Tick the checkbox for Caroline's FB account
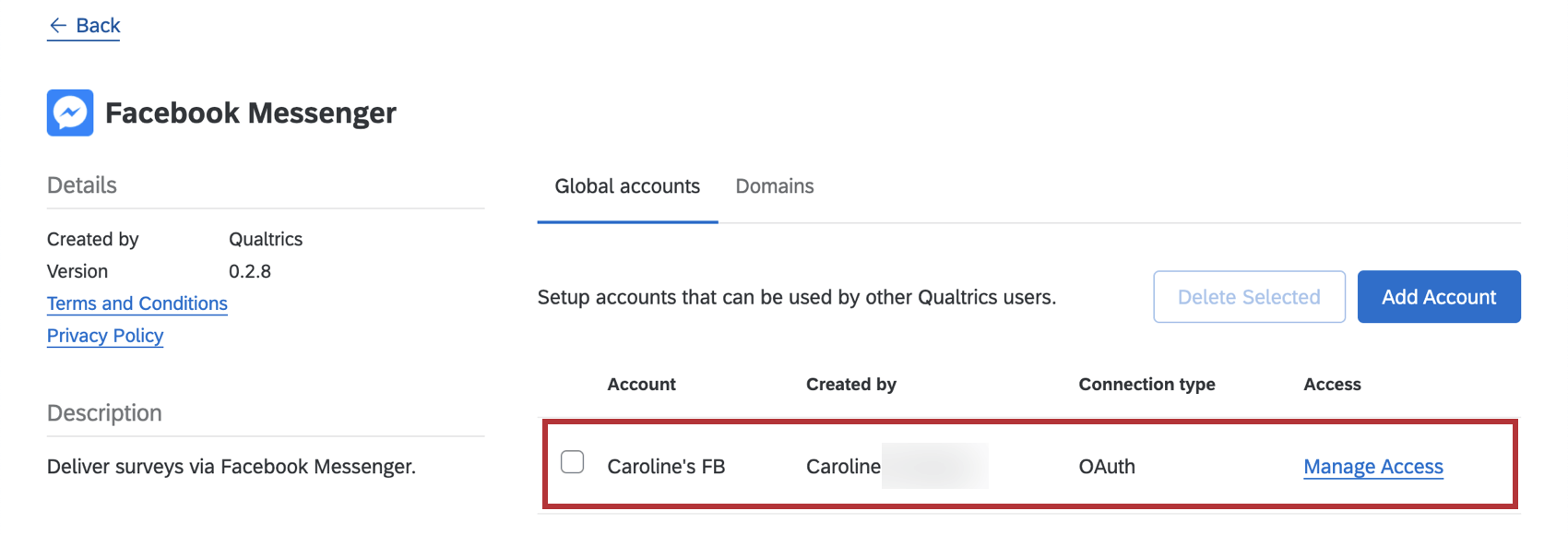The height and width of the screenshot is (535, 1568). click(573, 461)
